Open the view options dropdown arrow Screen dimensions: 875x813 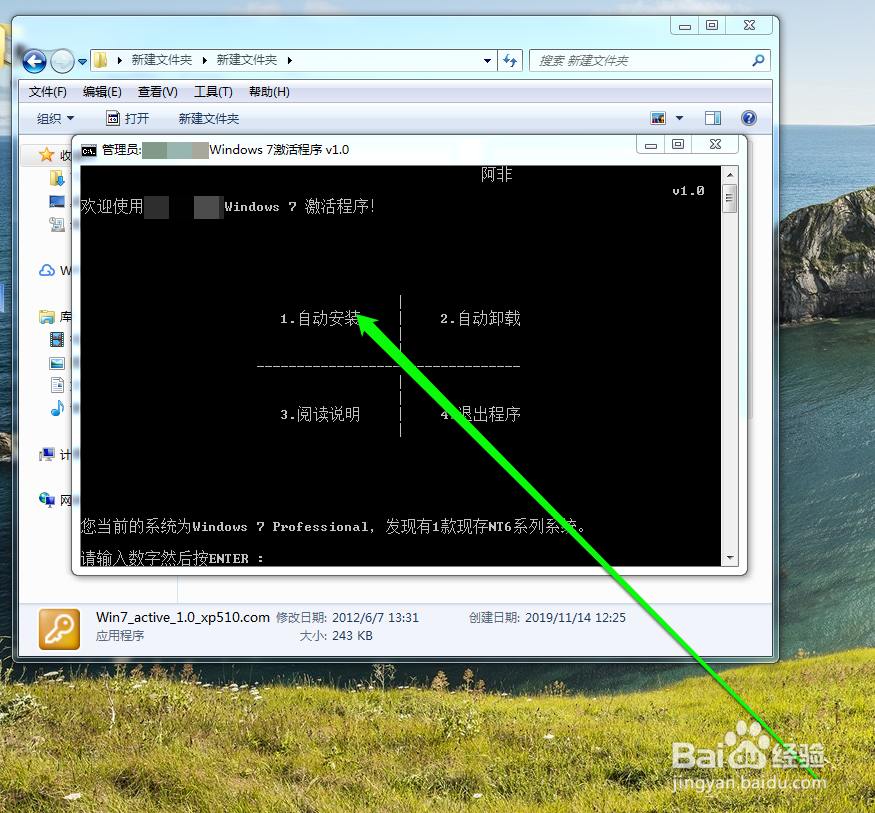coord(679,118)
